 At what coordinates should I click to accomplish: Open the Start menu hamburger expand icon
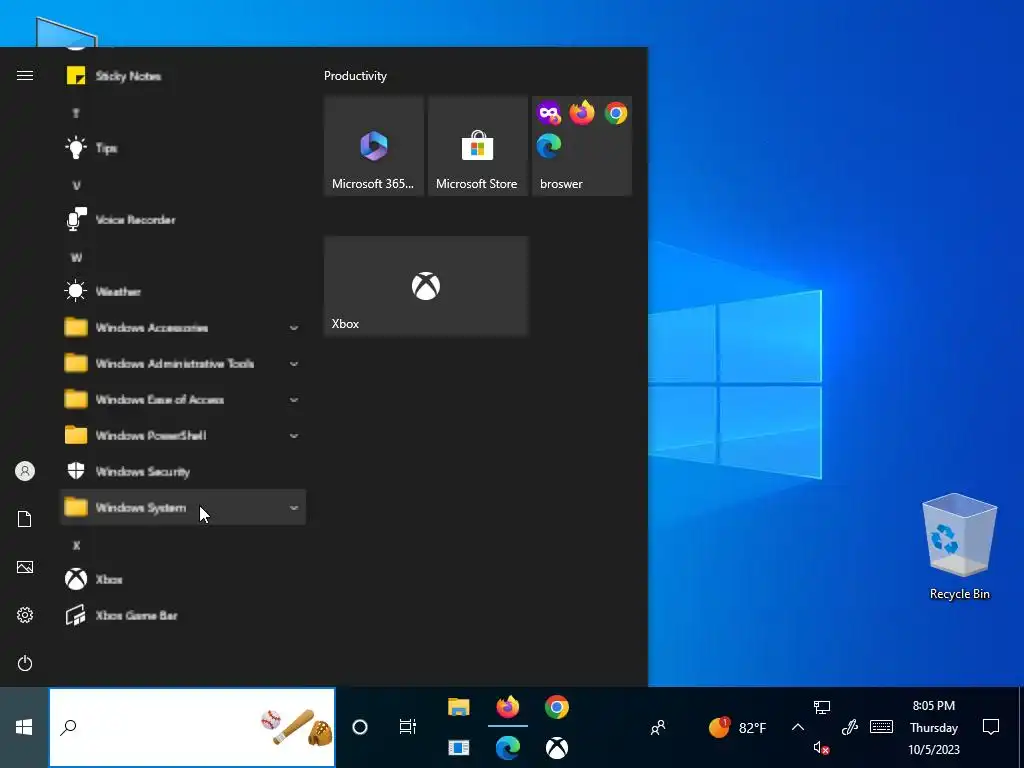click(25, 76)
